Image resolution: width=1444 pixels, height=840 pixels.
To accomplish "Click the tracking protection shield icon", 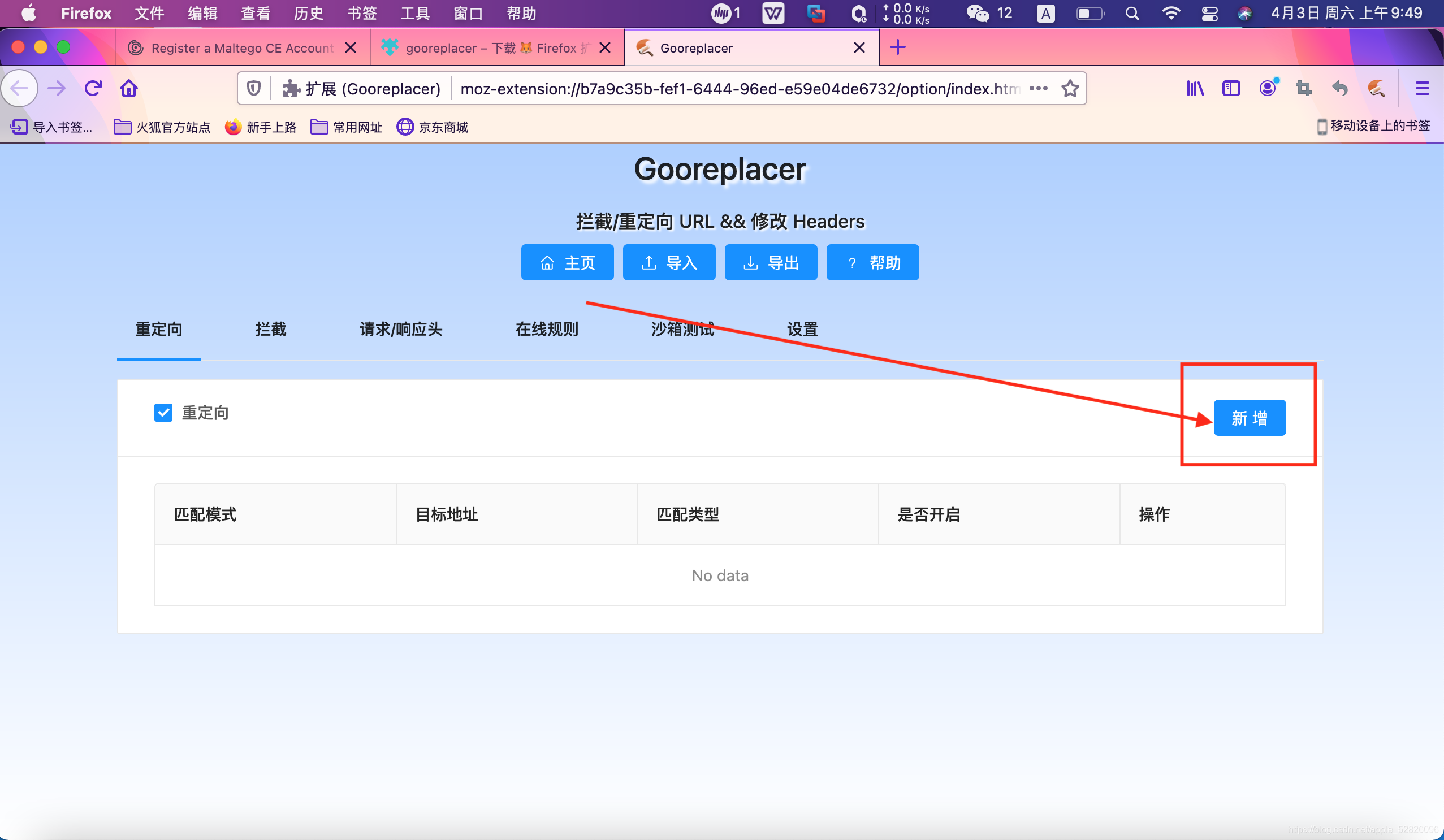I will pyautogui.click(x=254, y=89).
